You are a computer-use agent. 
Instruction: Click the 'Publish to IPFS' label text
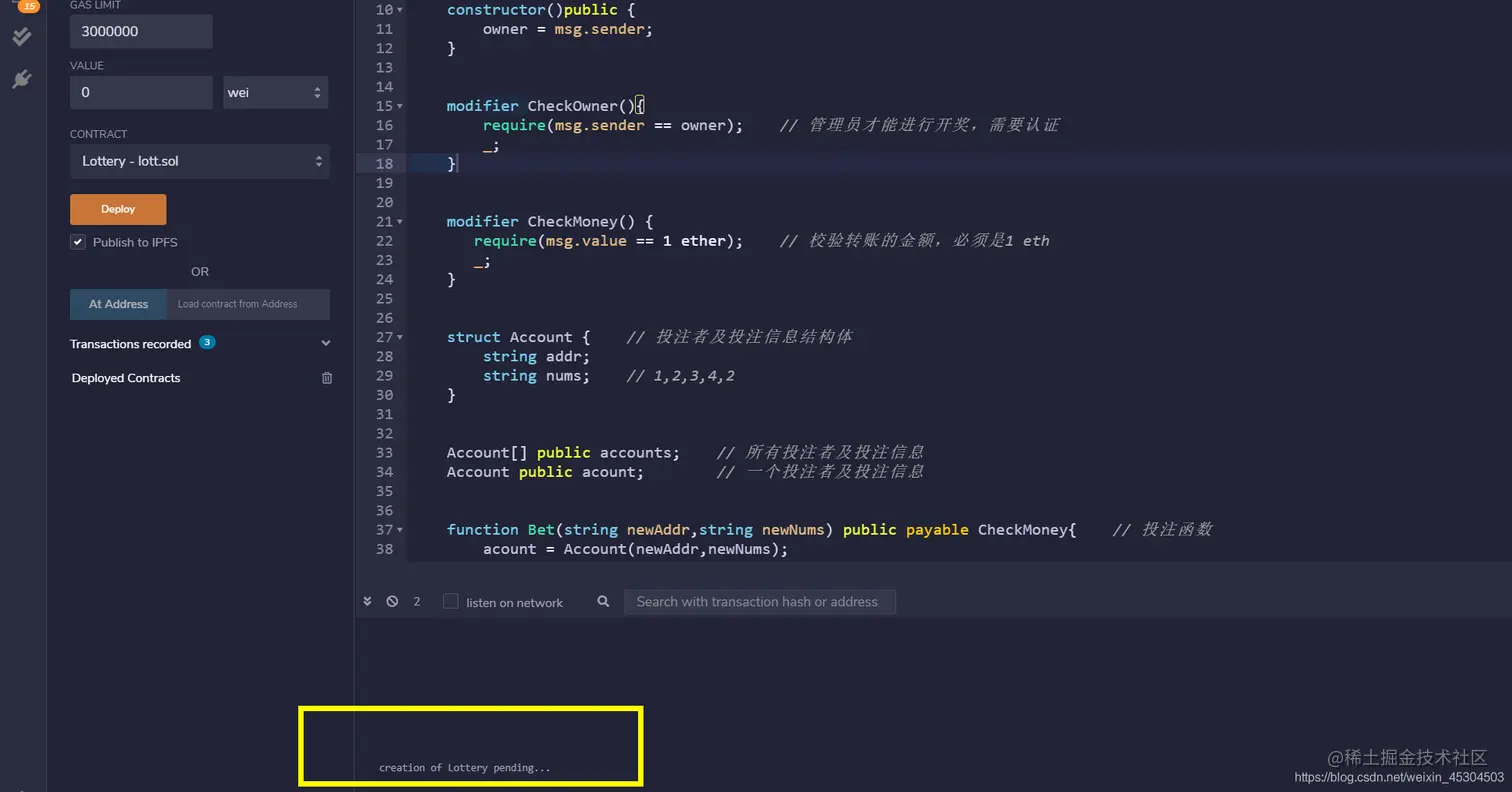(x=135, y=242)
